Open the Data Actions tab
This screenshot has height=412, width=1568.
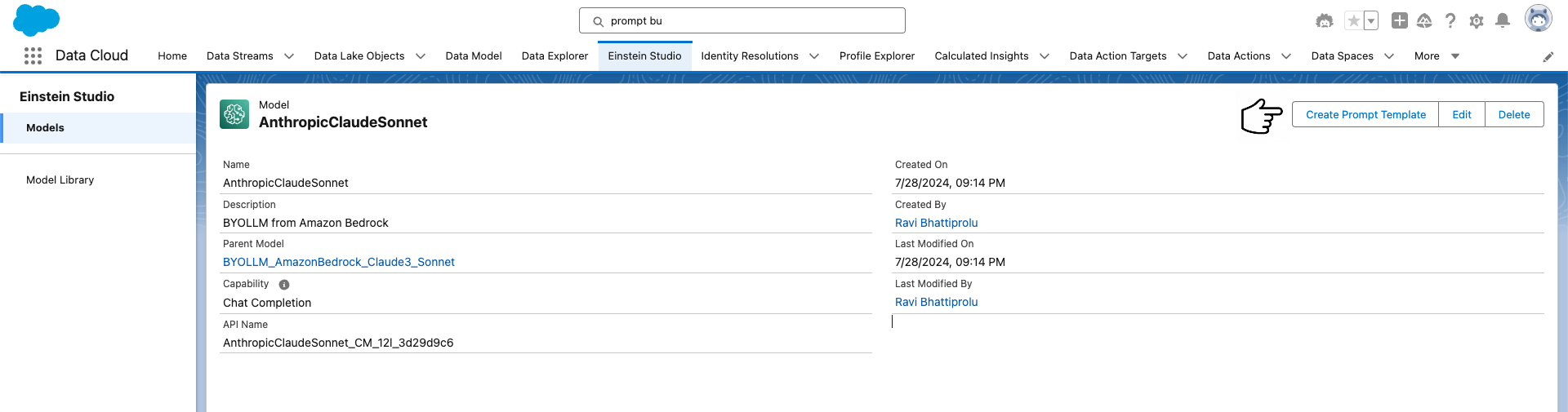click(x=1239, y=56)
